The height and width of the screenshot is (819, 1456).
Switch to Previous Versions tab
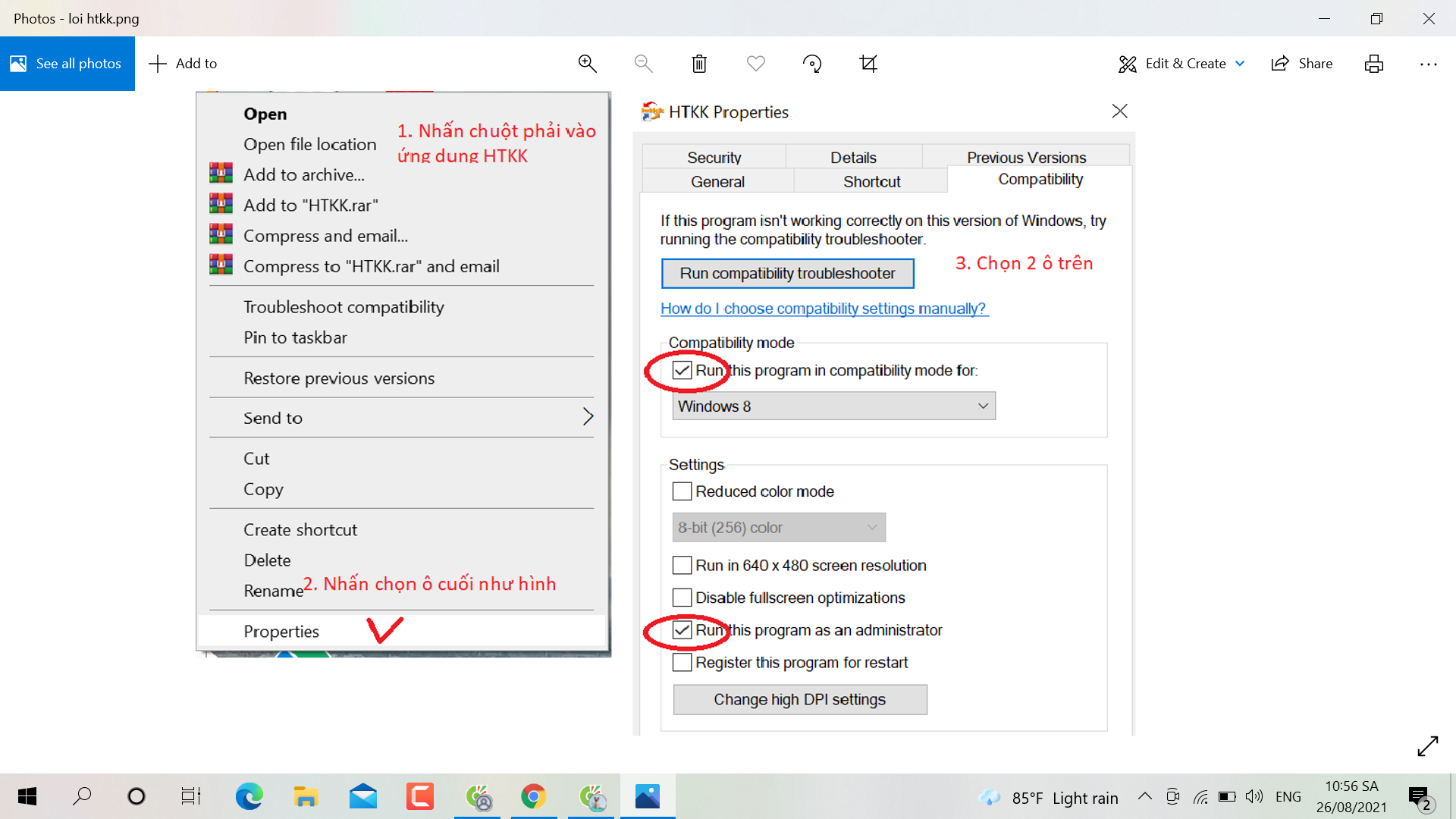(1026, 157)
